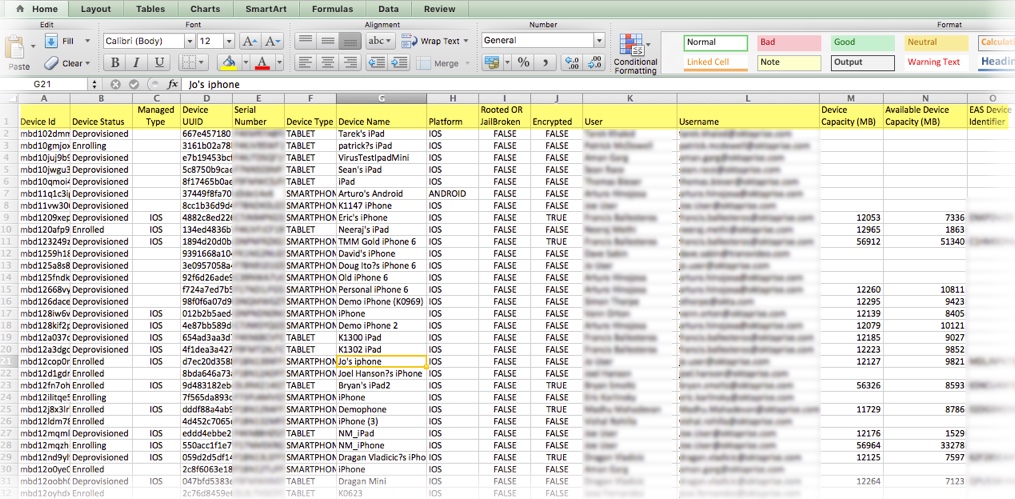Image resolution: width=1015 pixels, height=499 pixels.
Task: Open the SmartArt ribbon tab
Action: 270,9
